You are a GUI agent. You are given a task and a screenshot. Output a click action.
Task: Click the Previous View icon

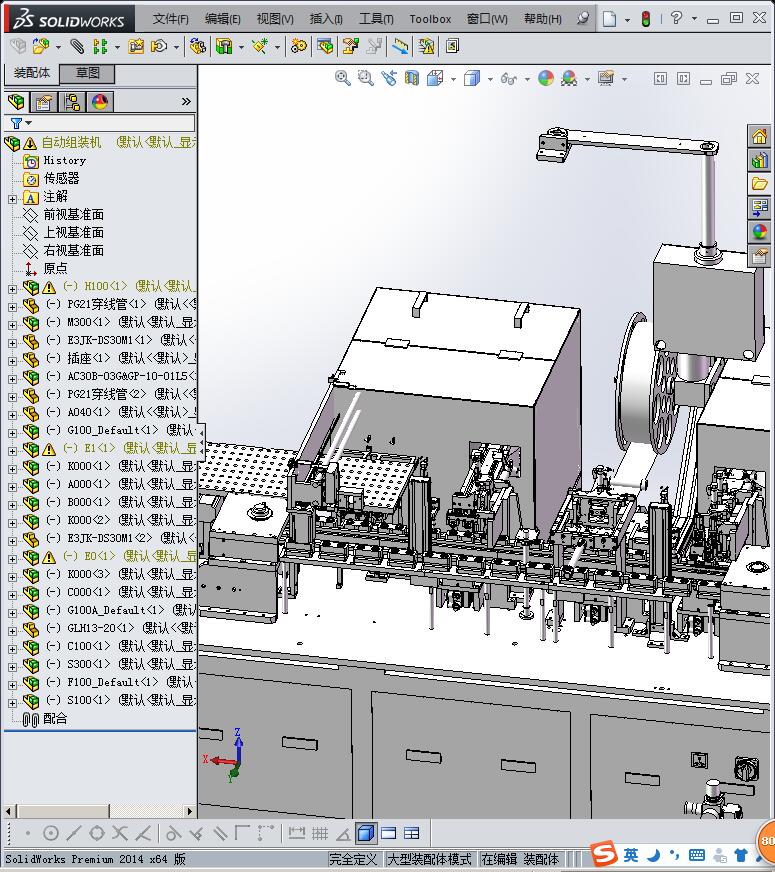[x=388, y=78]
